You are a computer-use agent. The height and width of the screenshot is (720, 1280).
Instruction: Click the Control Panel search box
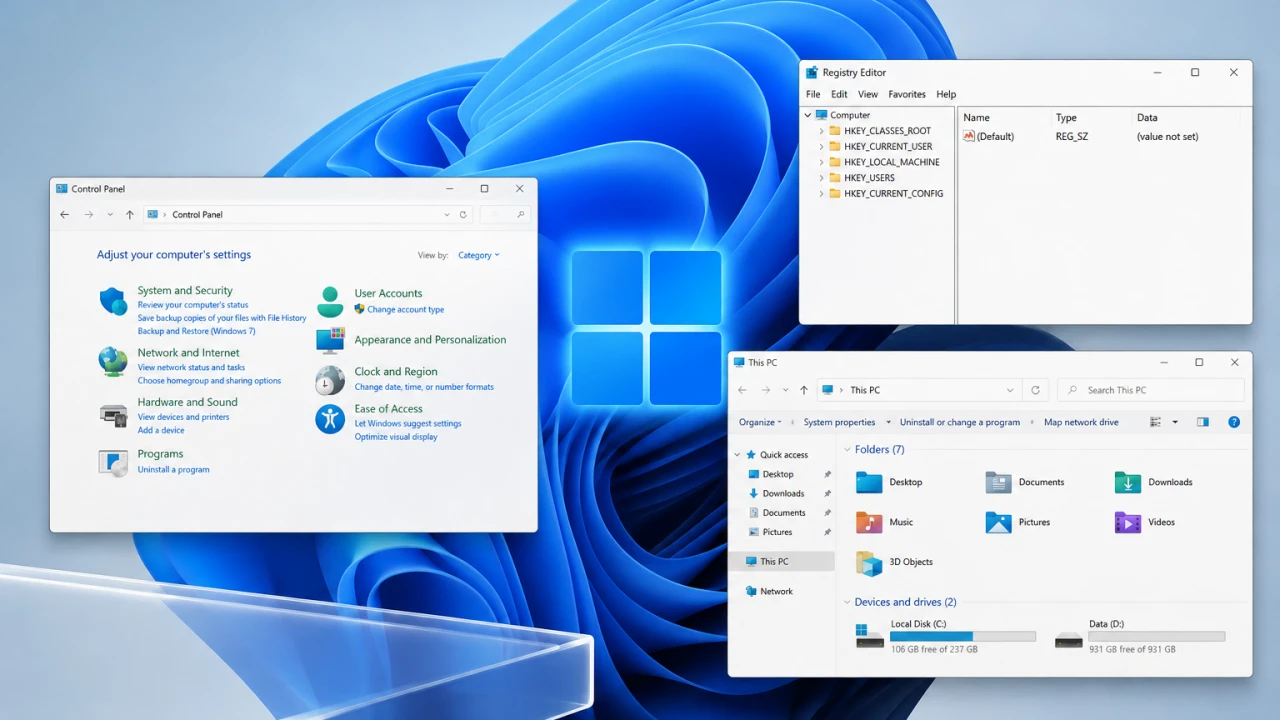505,214
